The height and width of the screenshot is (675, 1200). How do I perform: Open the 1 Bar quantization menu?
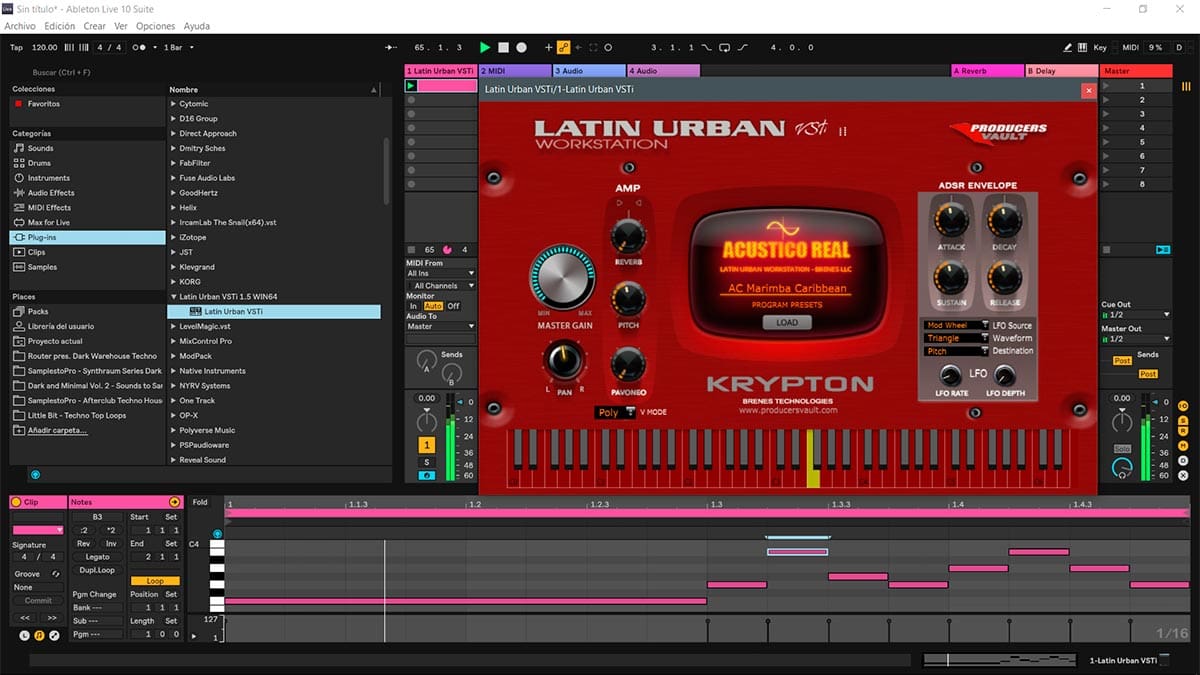click(x=178, y=47)
